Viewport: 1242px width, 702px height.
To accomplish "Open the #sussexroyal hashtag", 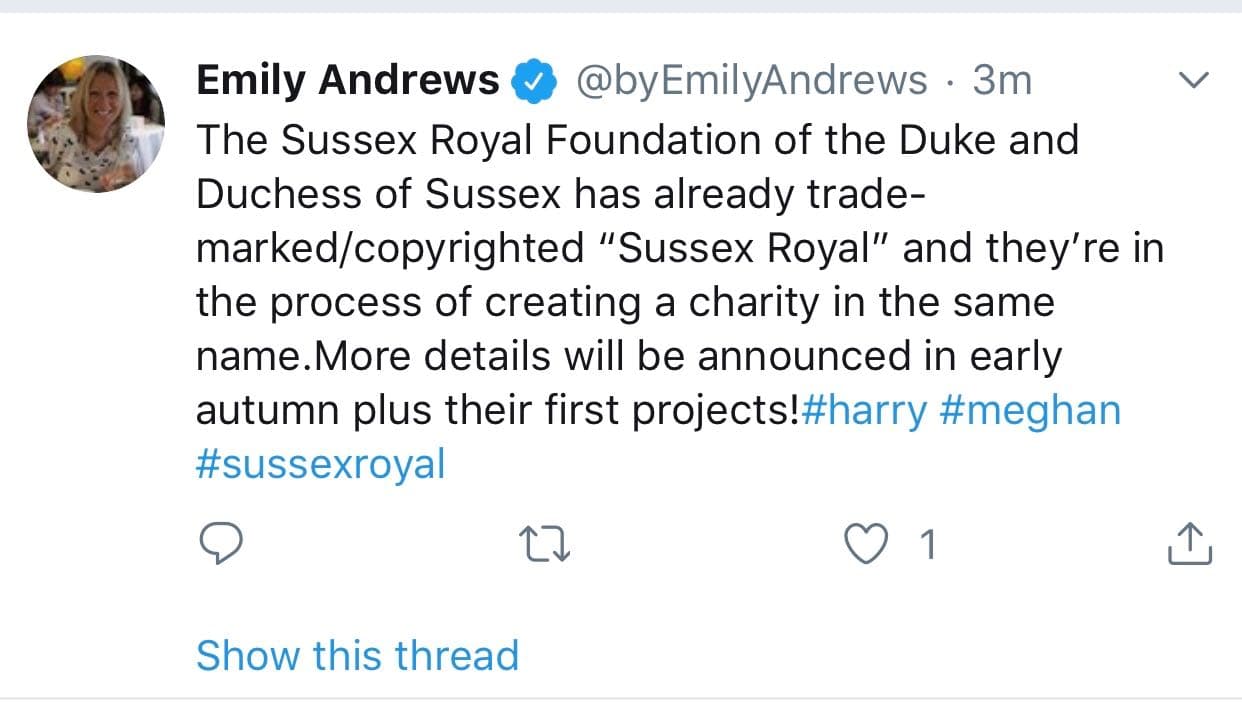I will pyautogui.click(x=320, y=463).
